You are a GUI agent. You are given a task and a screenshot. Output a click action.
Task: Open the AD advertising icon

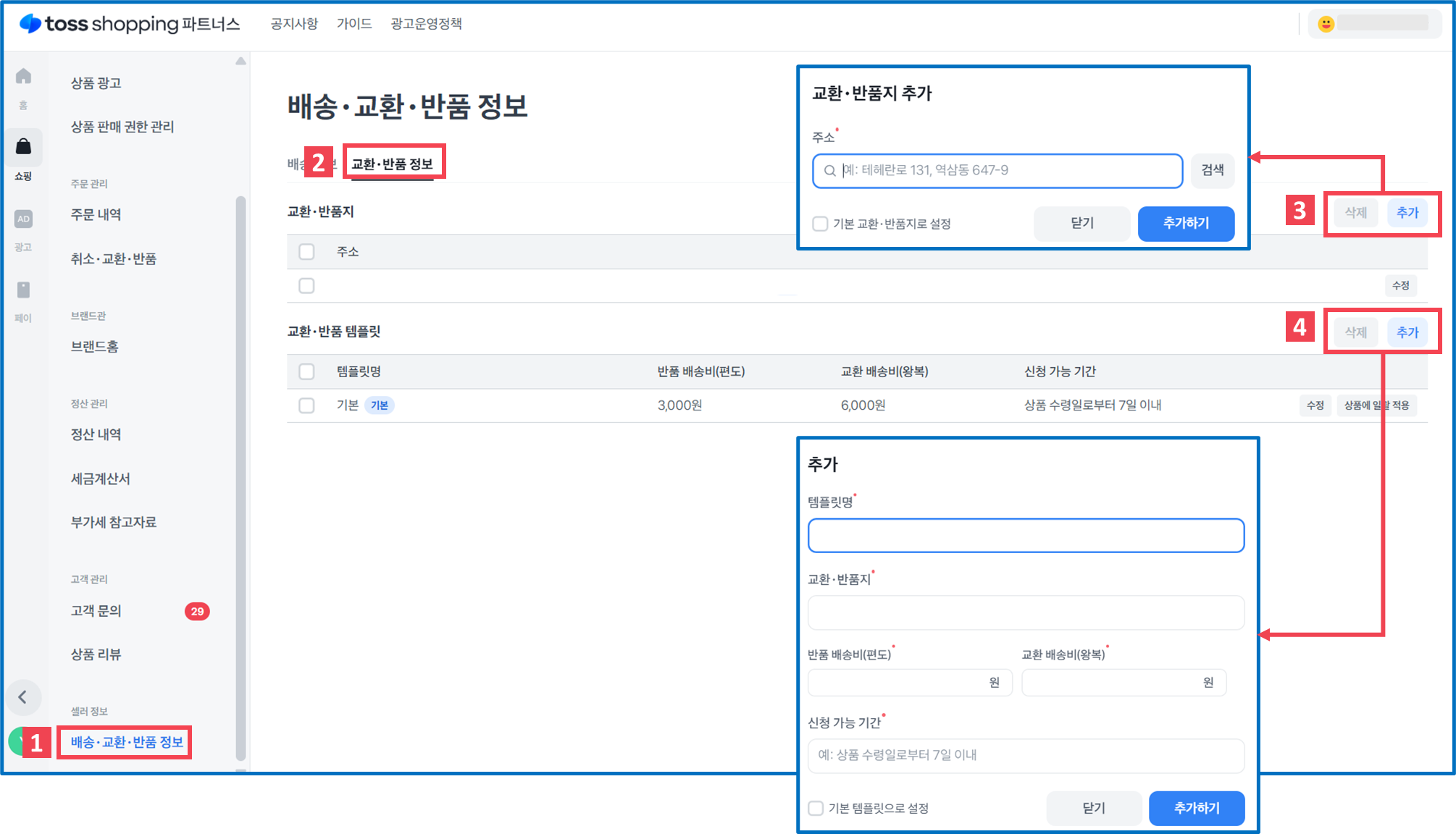[23, 219]
